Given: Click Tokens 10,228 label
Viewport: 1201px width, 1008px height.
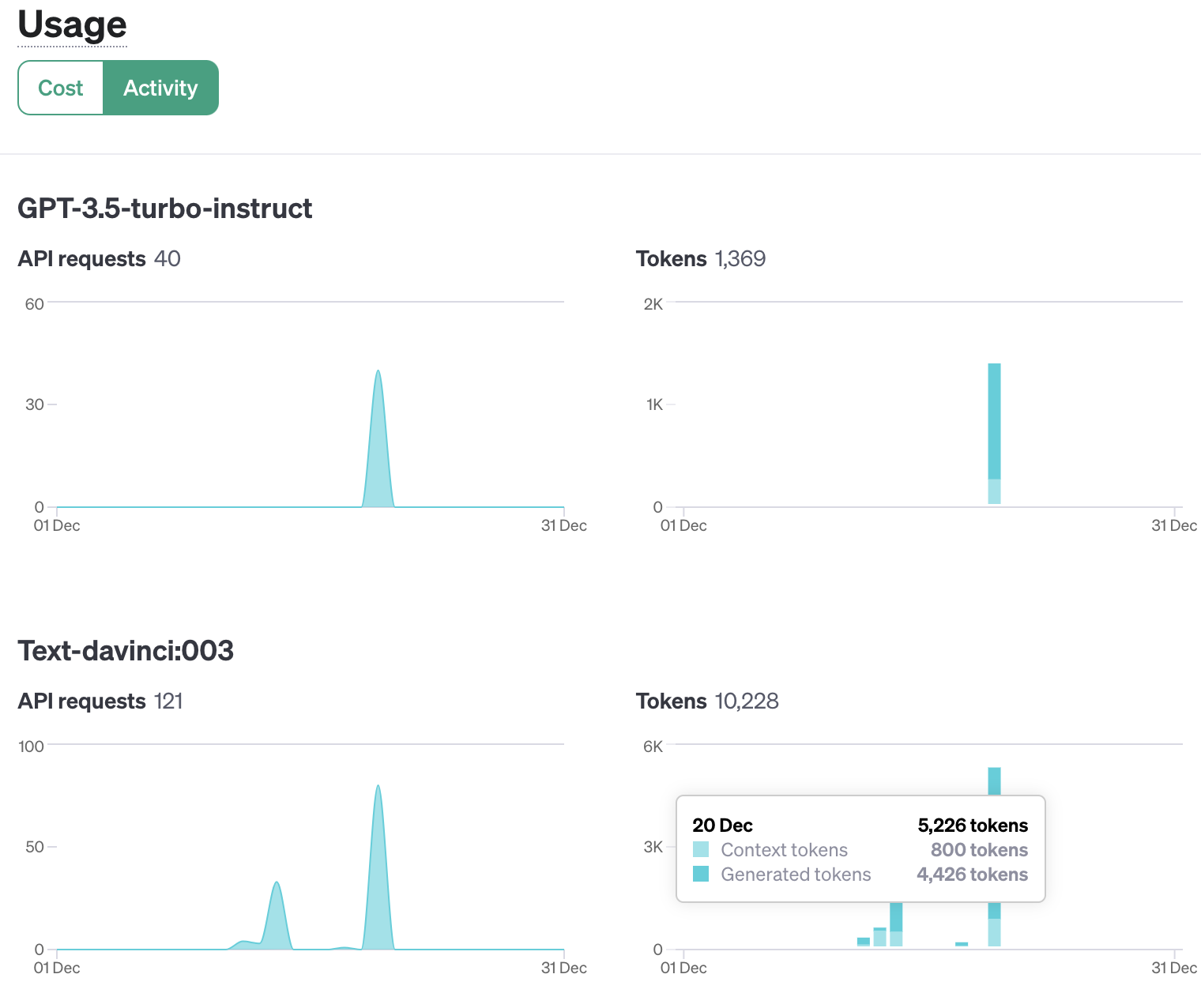Looking at the screenshot, I should point(707,701).
